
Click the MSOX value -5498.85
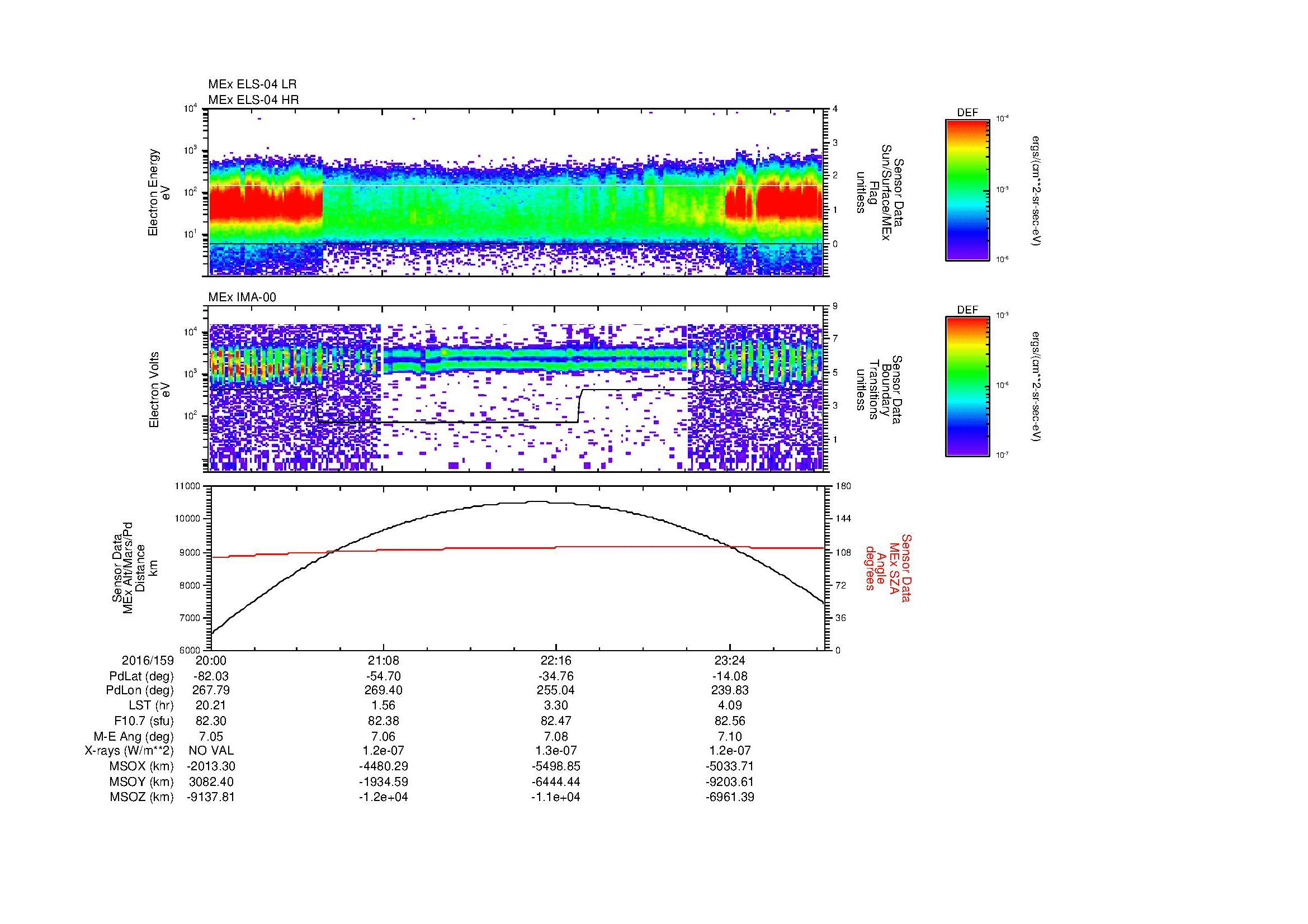556,766
